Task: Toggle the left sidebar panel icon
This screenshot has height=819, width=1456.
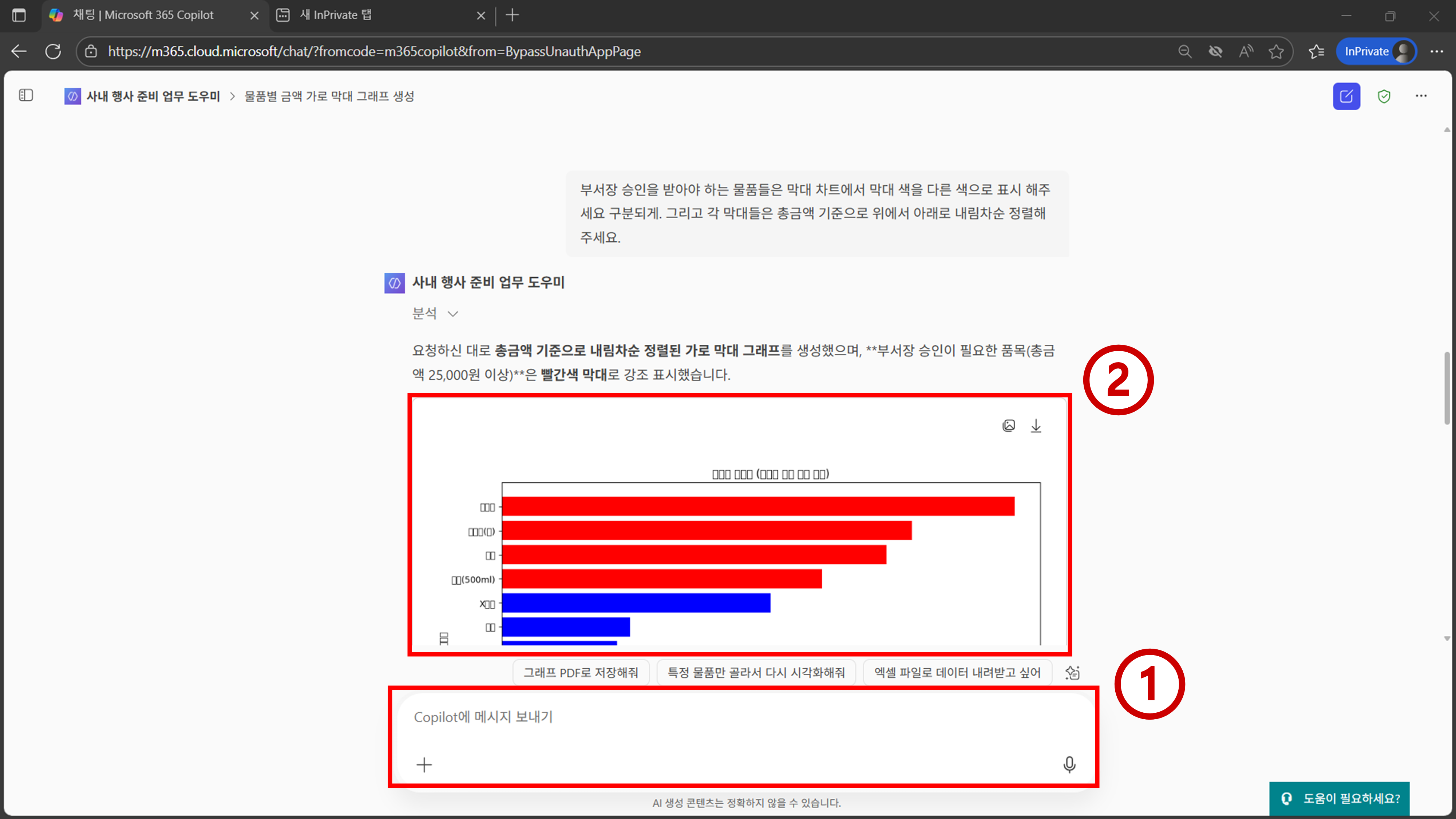Action: click(26, 95)
